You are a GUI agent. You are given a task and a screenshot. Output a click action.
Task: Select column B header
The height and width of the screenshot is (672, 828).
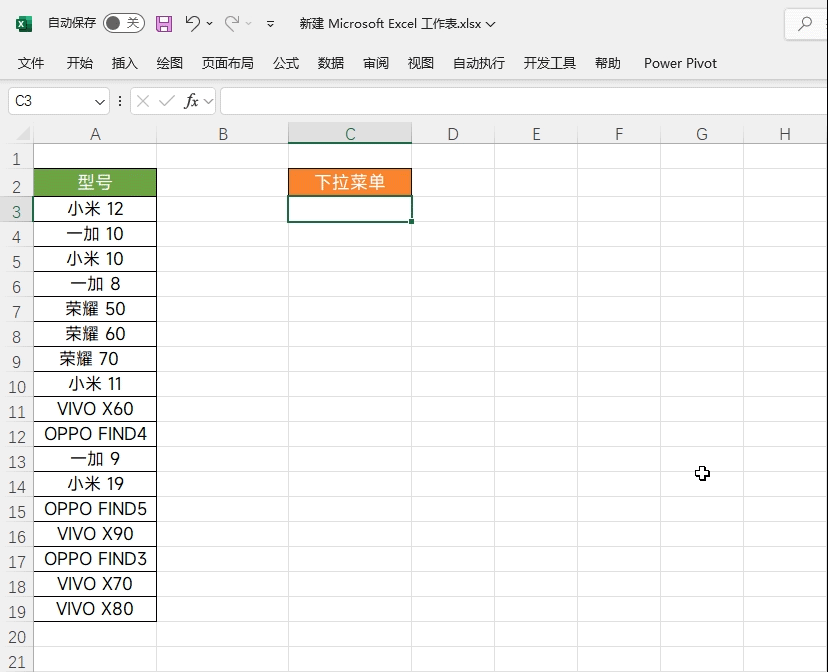click(222, 134)
